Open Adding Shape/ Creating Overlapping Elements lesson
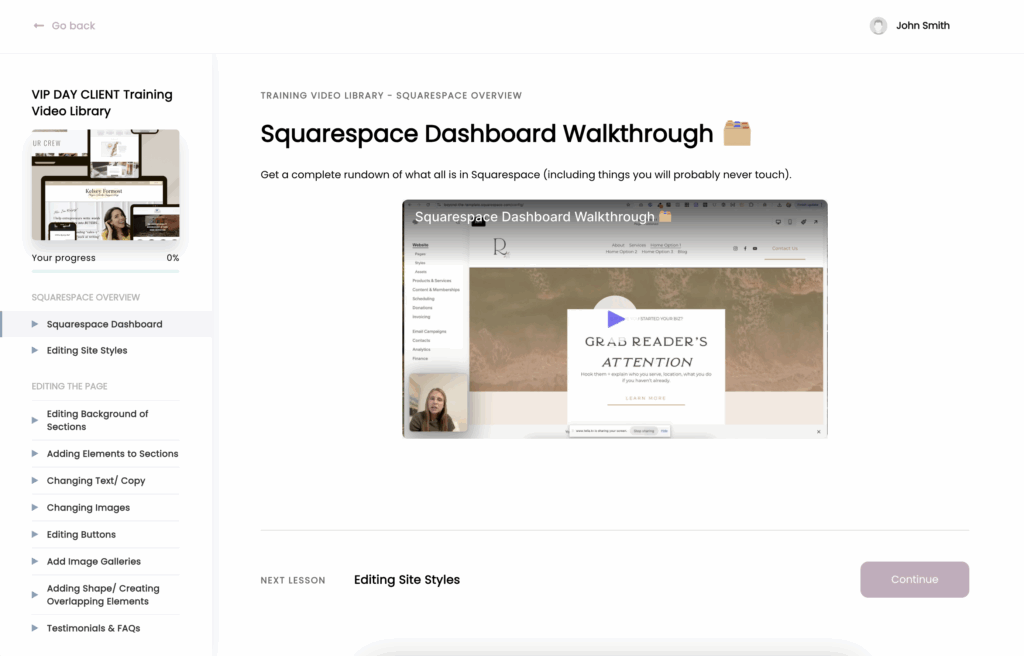Screen dimensions: 1024x656 tap(105, 595)
